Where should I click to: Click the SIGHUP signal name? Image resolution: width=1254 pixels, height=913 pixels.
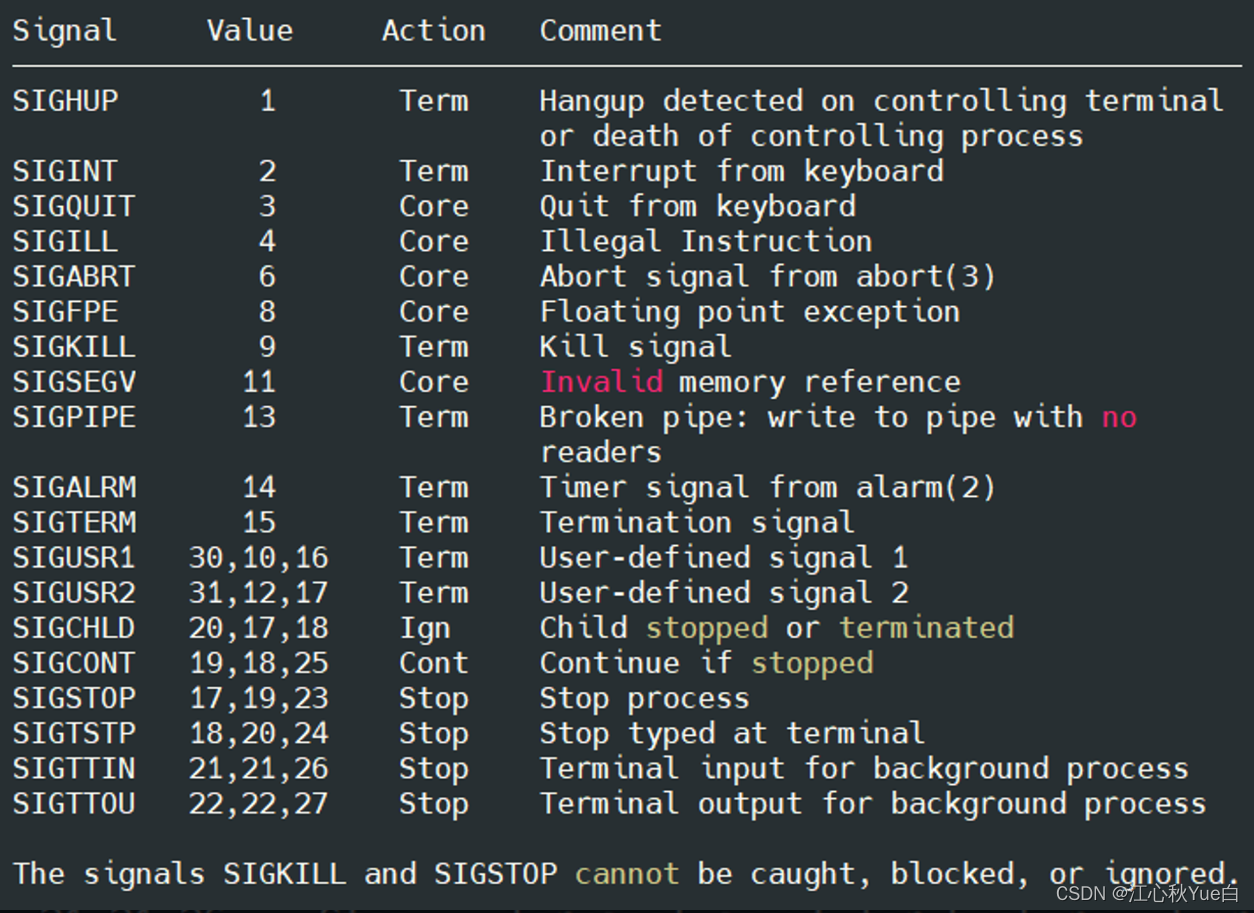point(65,101)
